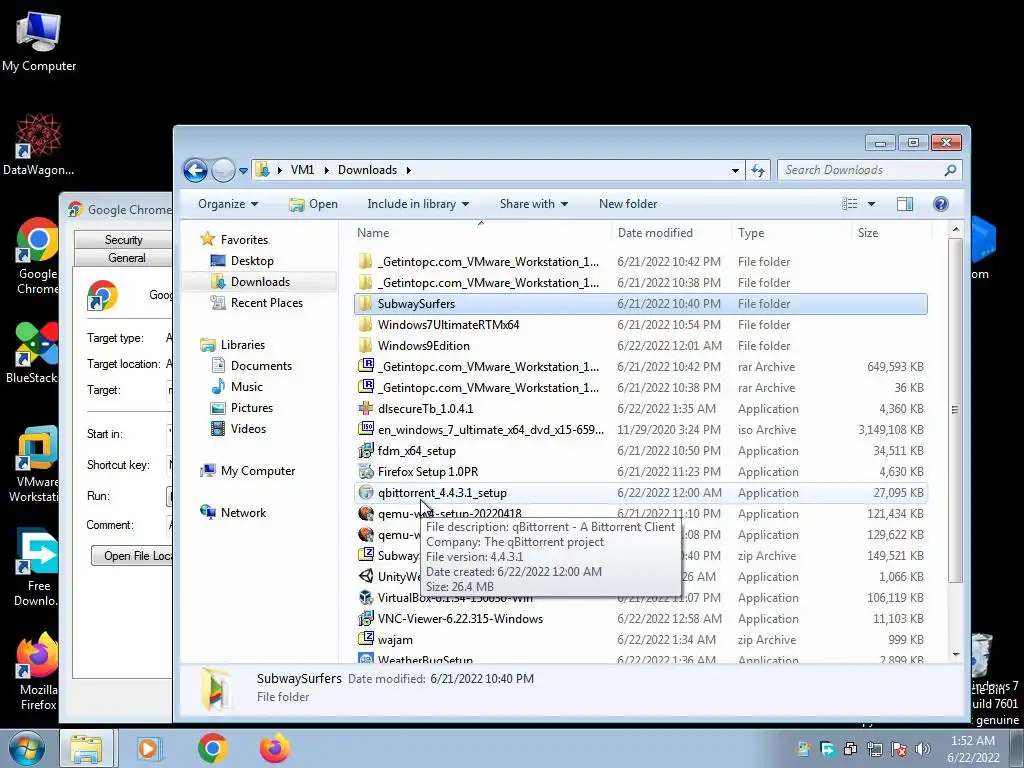Click the clock showing 1:52 AM
The image size is (1024, 768).
pos(973,749)
